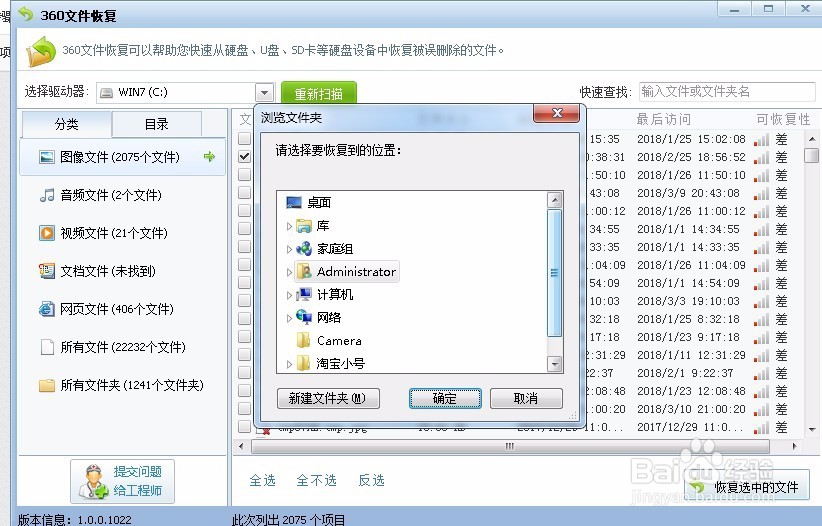The width and height of the screenshot is (822, 526).
Task: Expand the 库 library tree node
Action: coord(289,226)
